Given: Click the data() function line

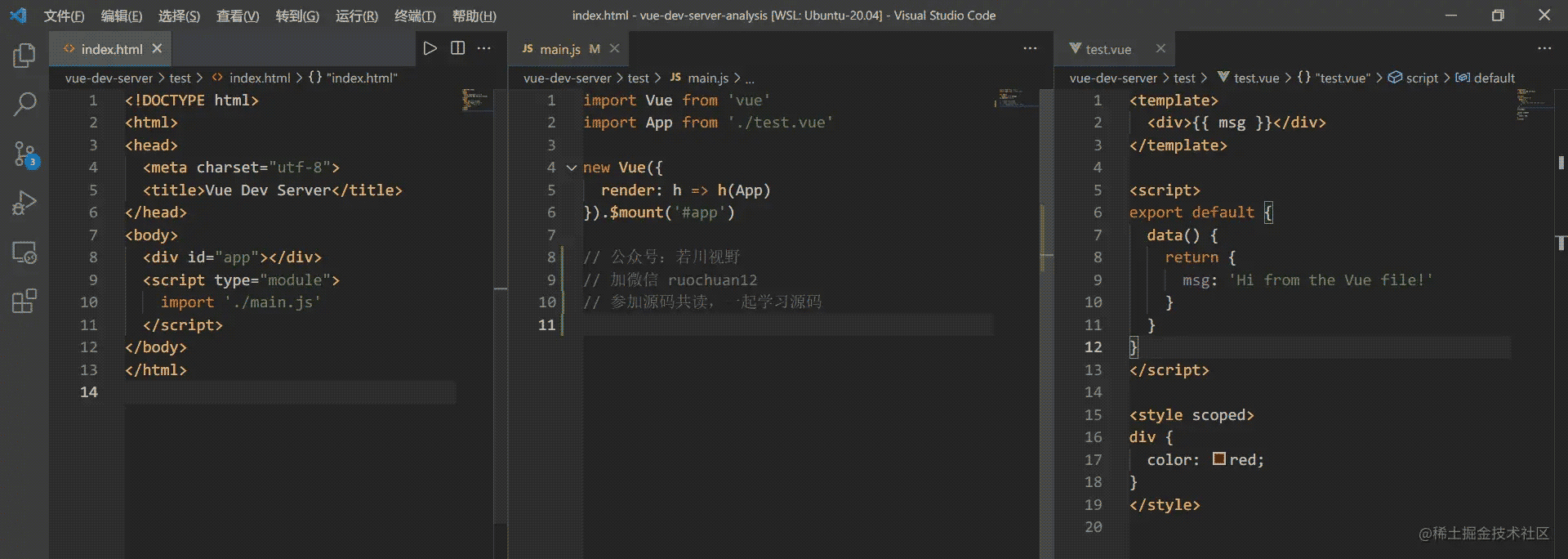Looking at the screenshot, I should click(1183, 235).
